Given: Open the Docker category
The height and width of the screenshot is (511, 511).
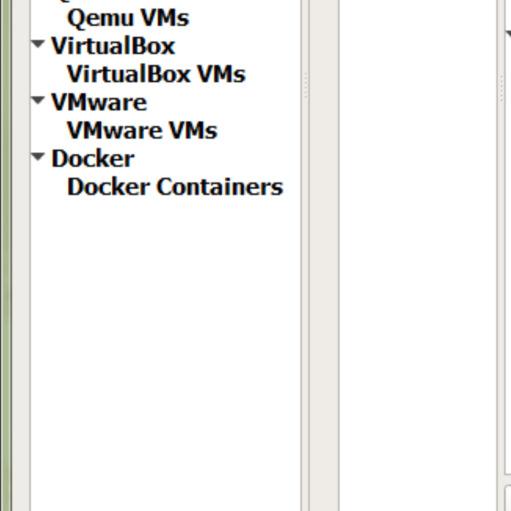Looking at the screenshot, I should point(93,159).
